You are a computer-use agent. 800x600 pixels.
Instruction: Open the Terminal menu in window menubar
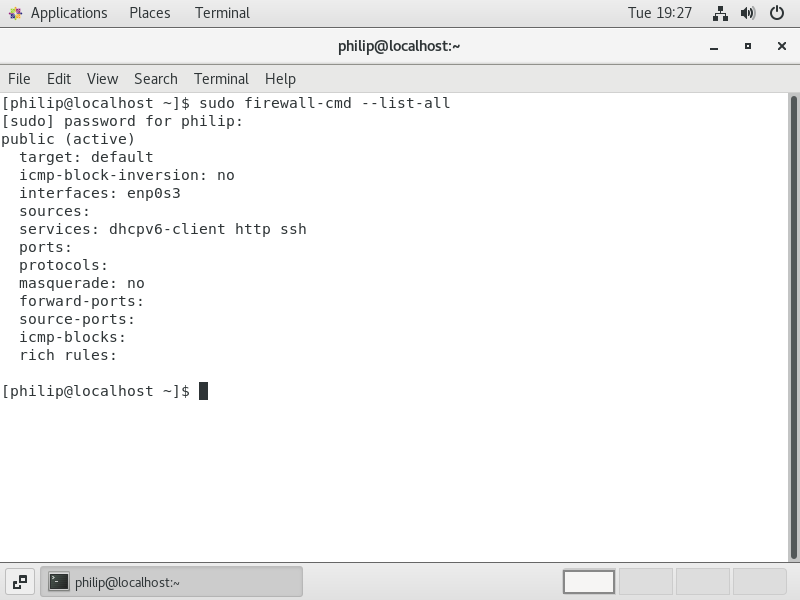point(221,79)
